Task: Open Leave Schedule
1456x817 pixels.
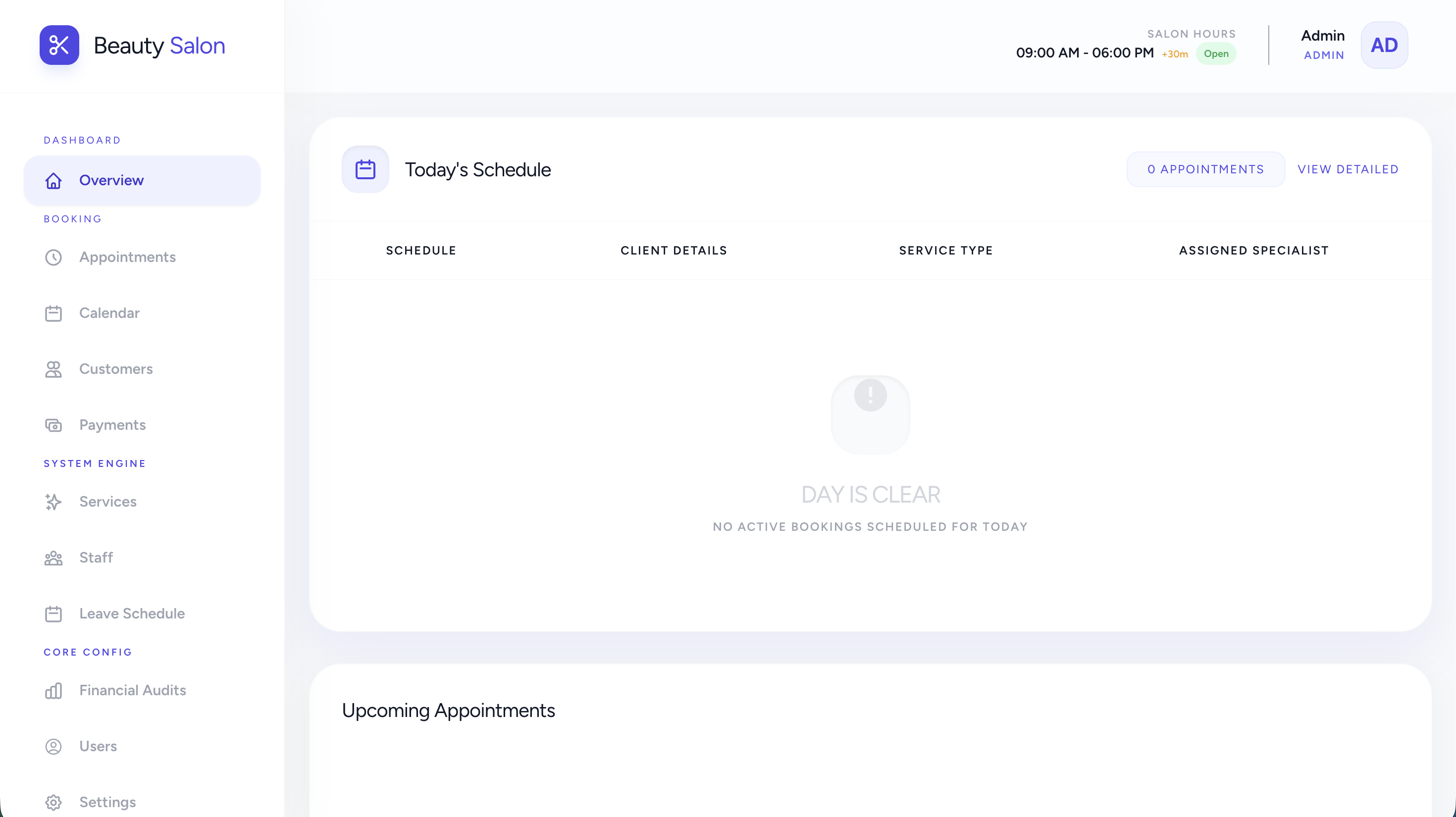Action: pos(142,614)
